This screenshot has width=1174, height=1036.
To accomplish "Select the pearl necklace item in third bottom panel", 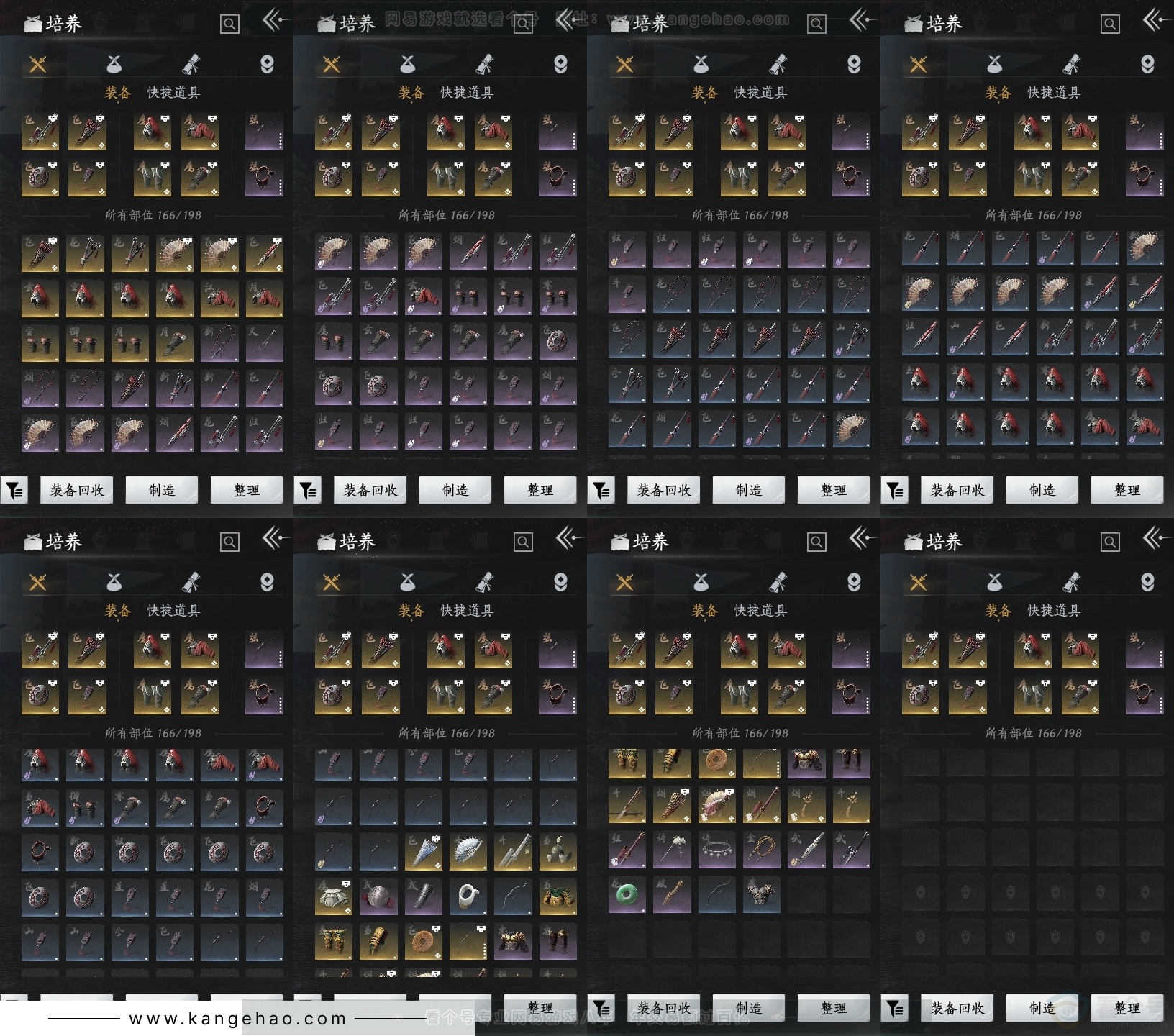I will click(716, 850).
